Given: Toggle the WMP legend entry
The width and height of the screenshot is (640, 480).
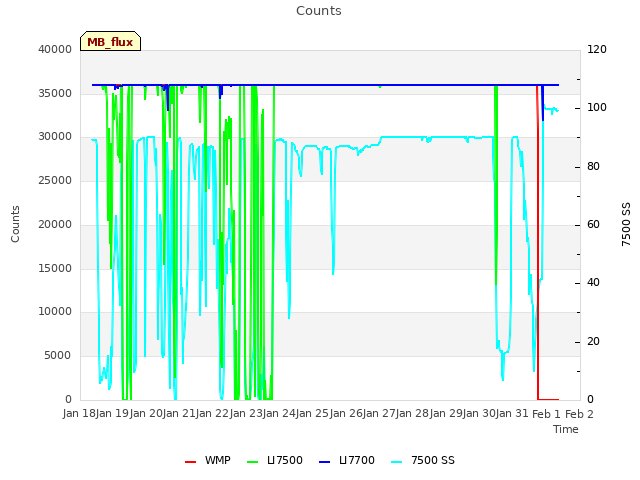Looking at the screenshot, I should pyautogui.click(x=208, y=460).
